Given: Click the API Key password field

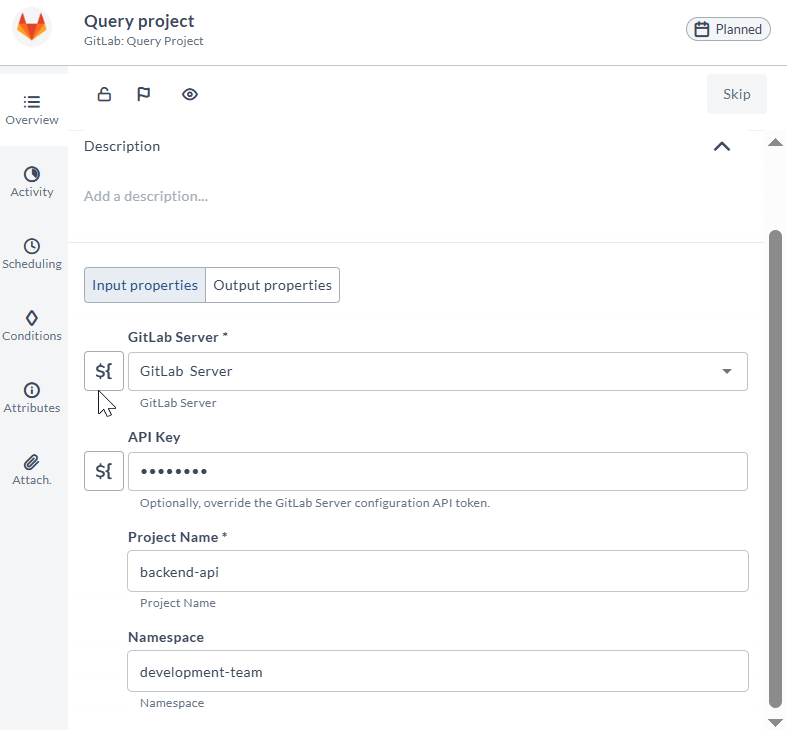Looking at the screenshot, I should pos(438,471).
